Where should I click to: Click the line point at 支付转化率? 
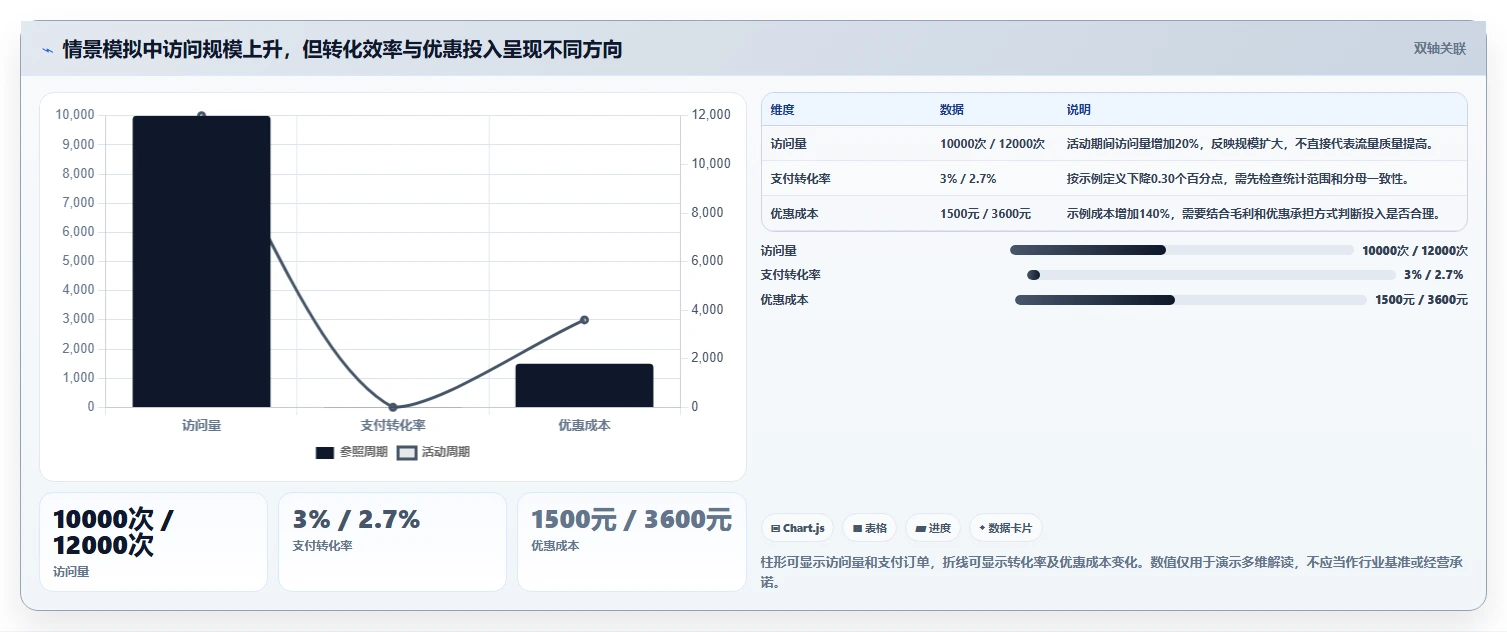click(x=393, y=407)
